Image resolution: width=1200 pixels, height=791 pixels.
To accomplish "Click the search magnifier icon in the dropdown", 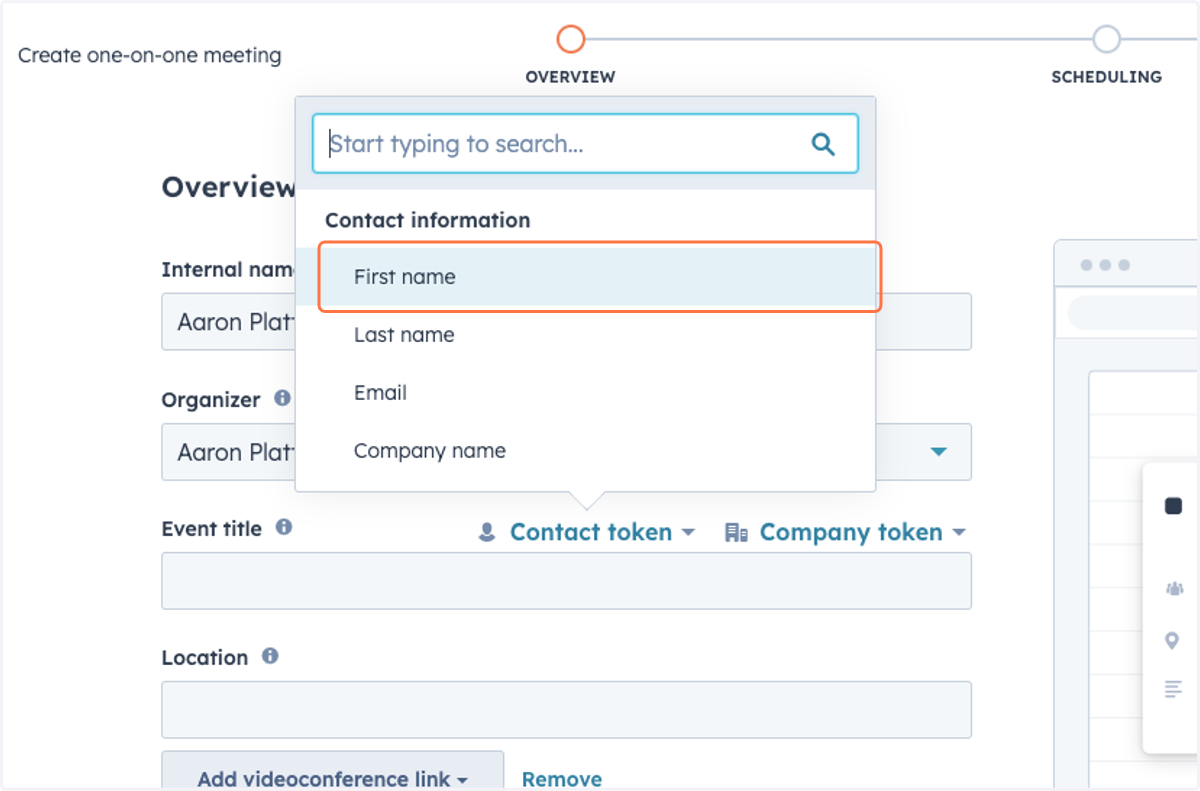I will pyautogui.click(x=823, y=144).
